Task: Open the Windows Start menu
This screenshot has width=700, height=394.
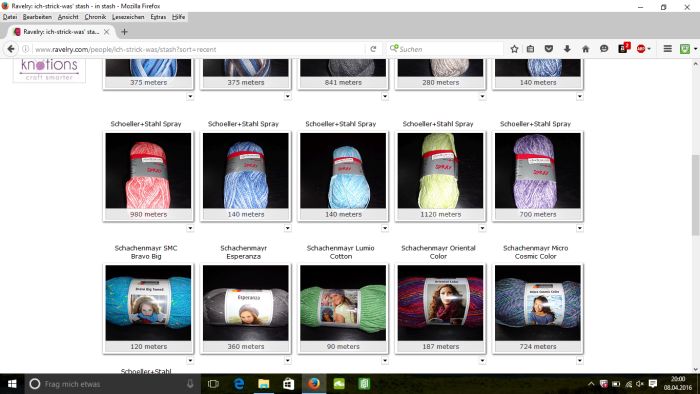Action: pos(12,384)
